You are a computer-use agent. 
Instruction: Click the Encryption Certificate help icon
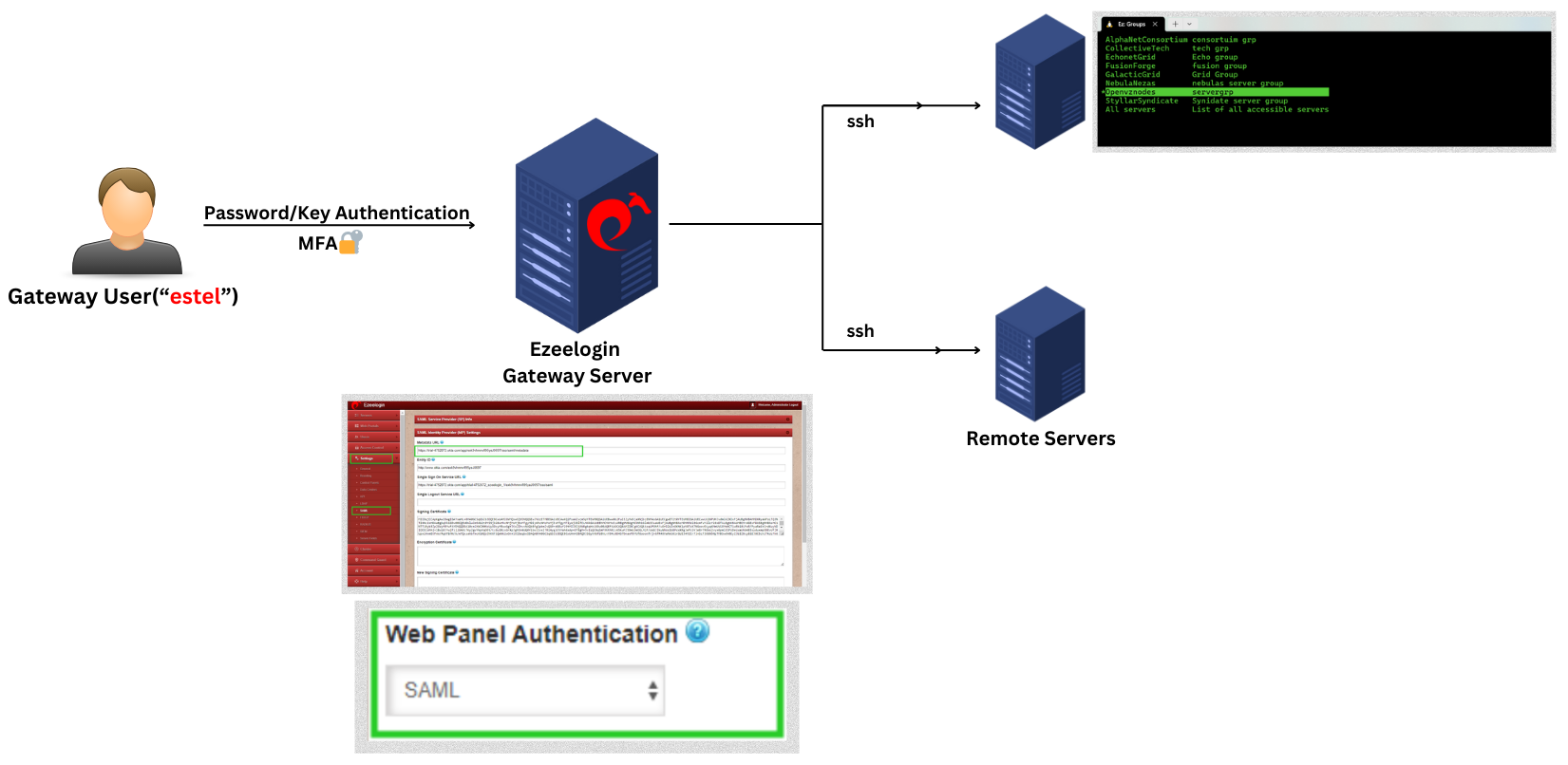454,542
